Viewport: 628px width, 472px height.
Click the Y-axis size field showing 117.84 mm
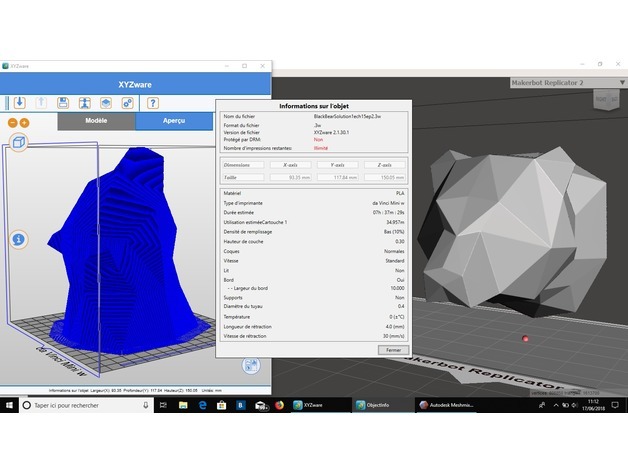click(x=337, y=177)
